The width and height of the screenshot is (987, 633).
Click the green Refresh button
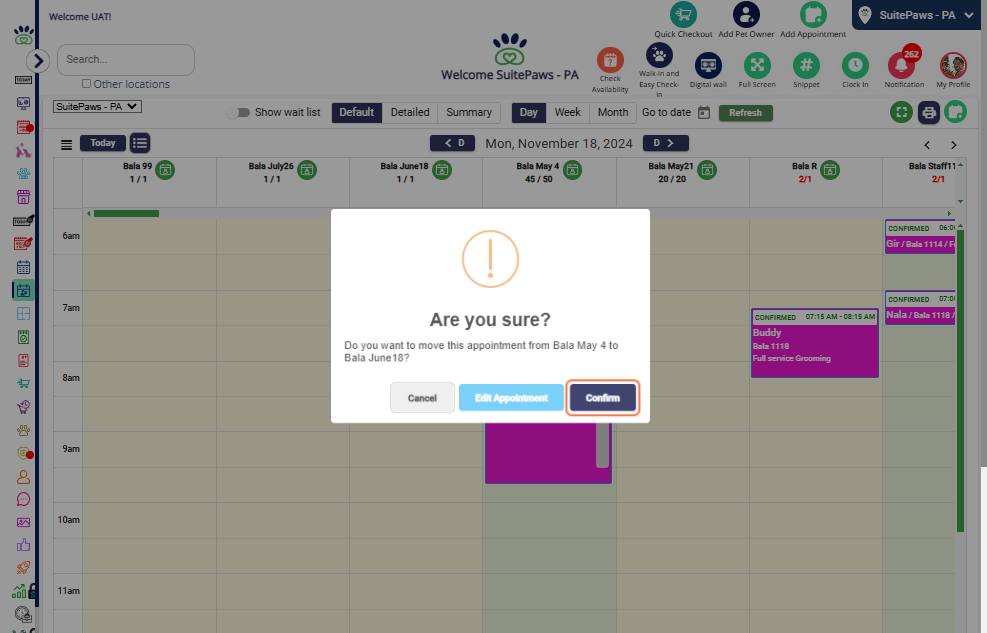pos(745,113)
